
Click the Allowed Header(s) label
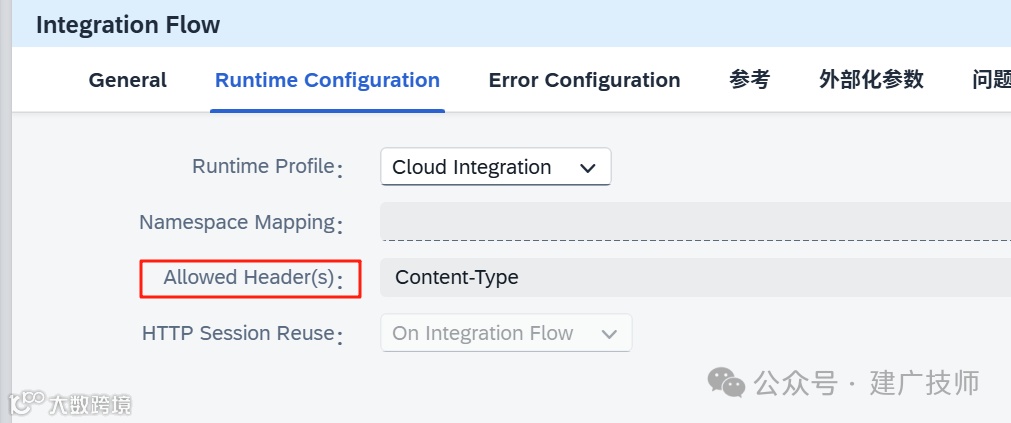tap(249, 277)
